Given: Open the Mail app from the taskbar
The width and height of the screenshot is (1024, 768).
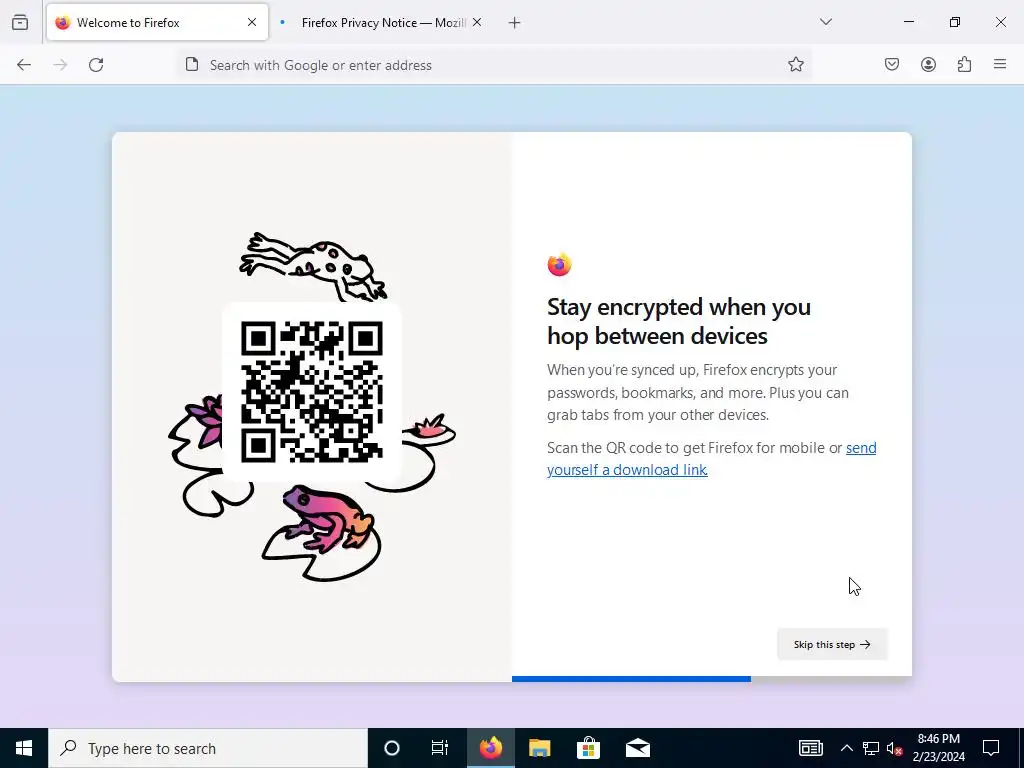Looking at the screenshot, I should [x=638, y=748].
